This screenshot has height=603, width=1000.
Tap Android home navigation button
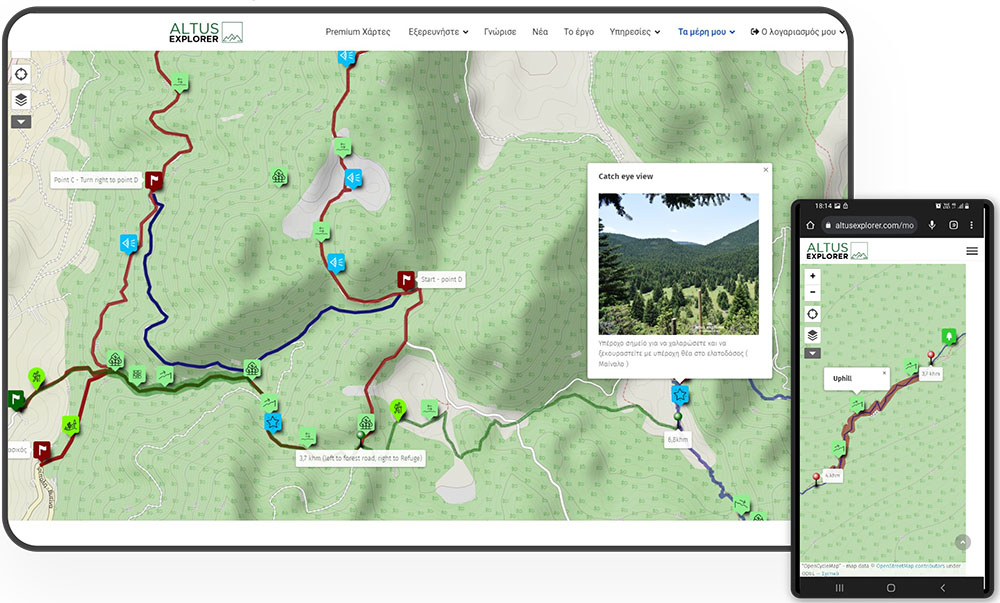891,588
